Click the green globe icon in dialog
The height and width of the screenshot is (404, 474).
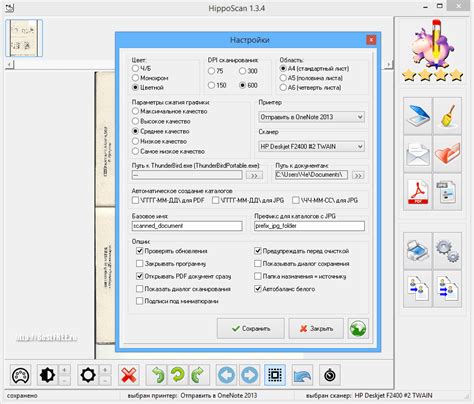pyautogui.click(x=358, y=329)
